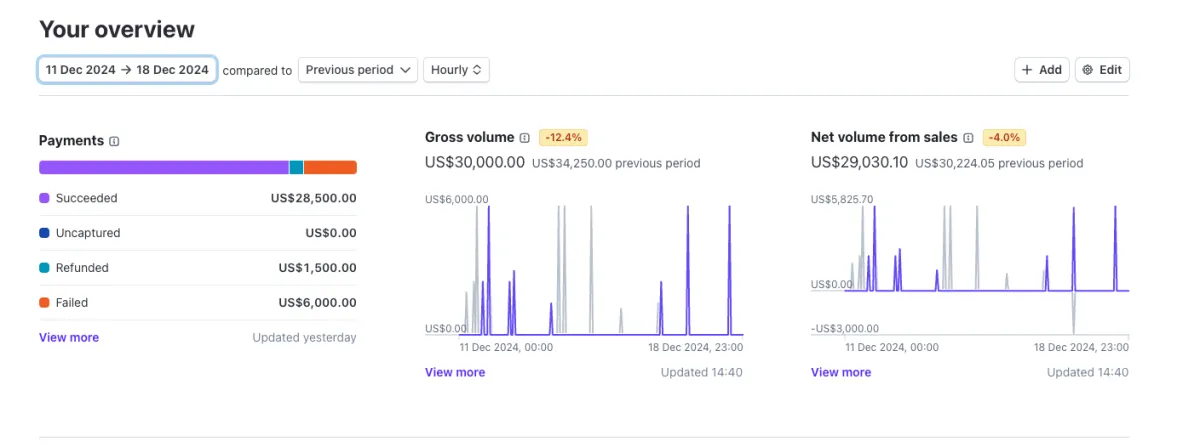Click the info icon next to Gross volume
1200x447 pixels.
point(525,138)
